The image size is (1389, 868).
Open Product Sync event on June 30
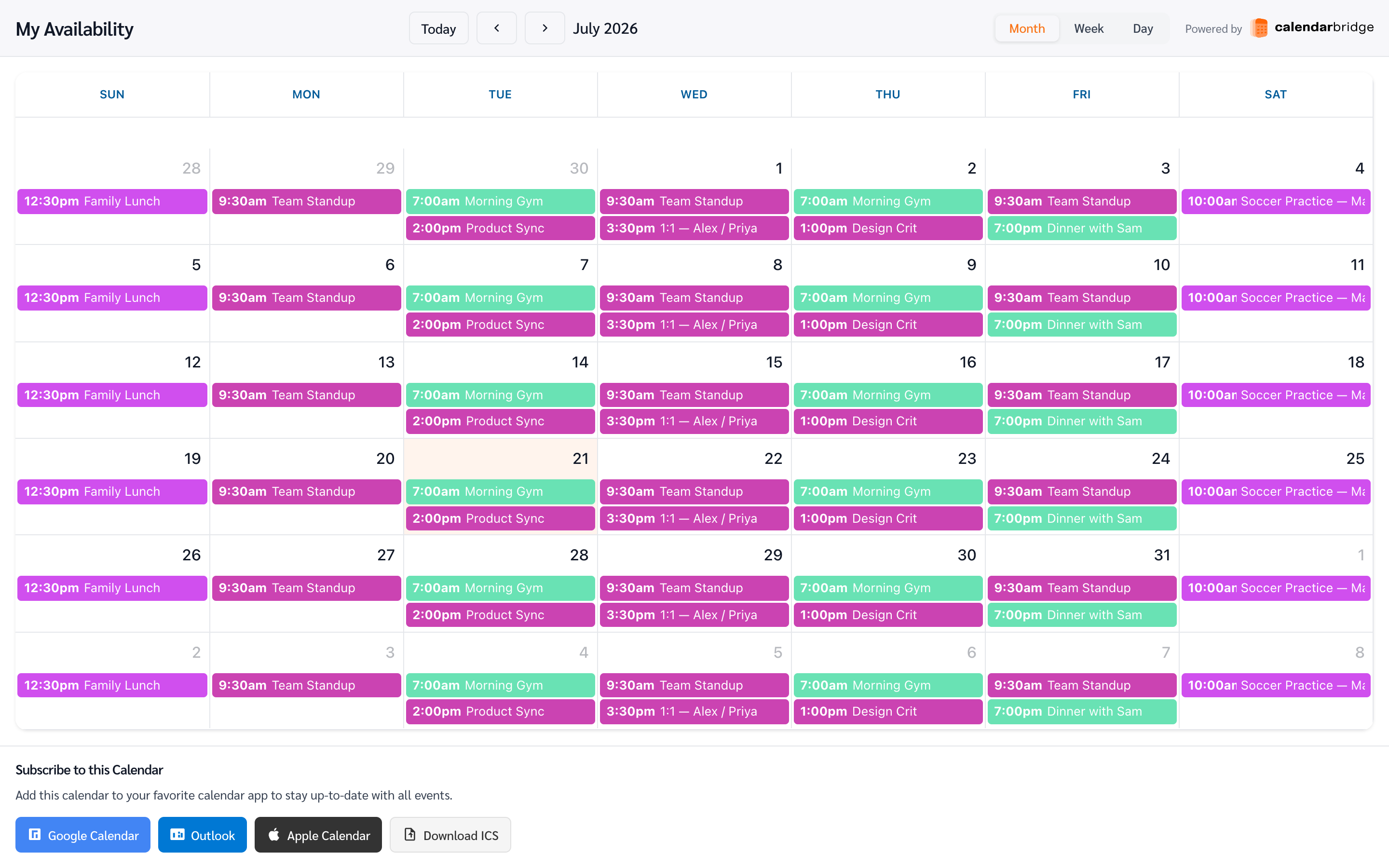click(500, 229)
